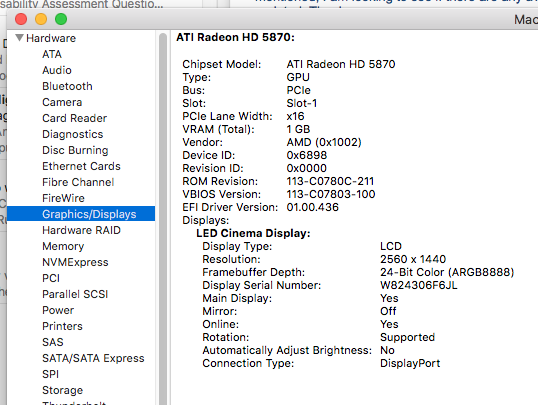Show Power information

[x=58, y=310]
